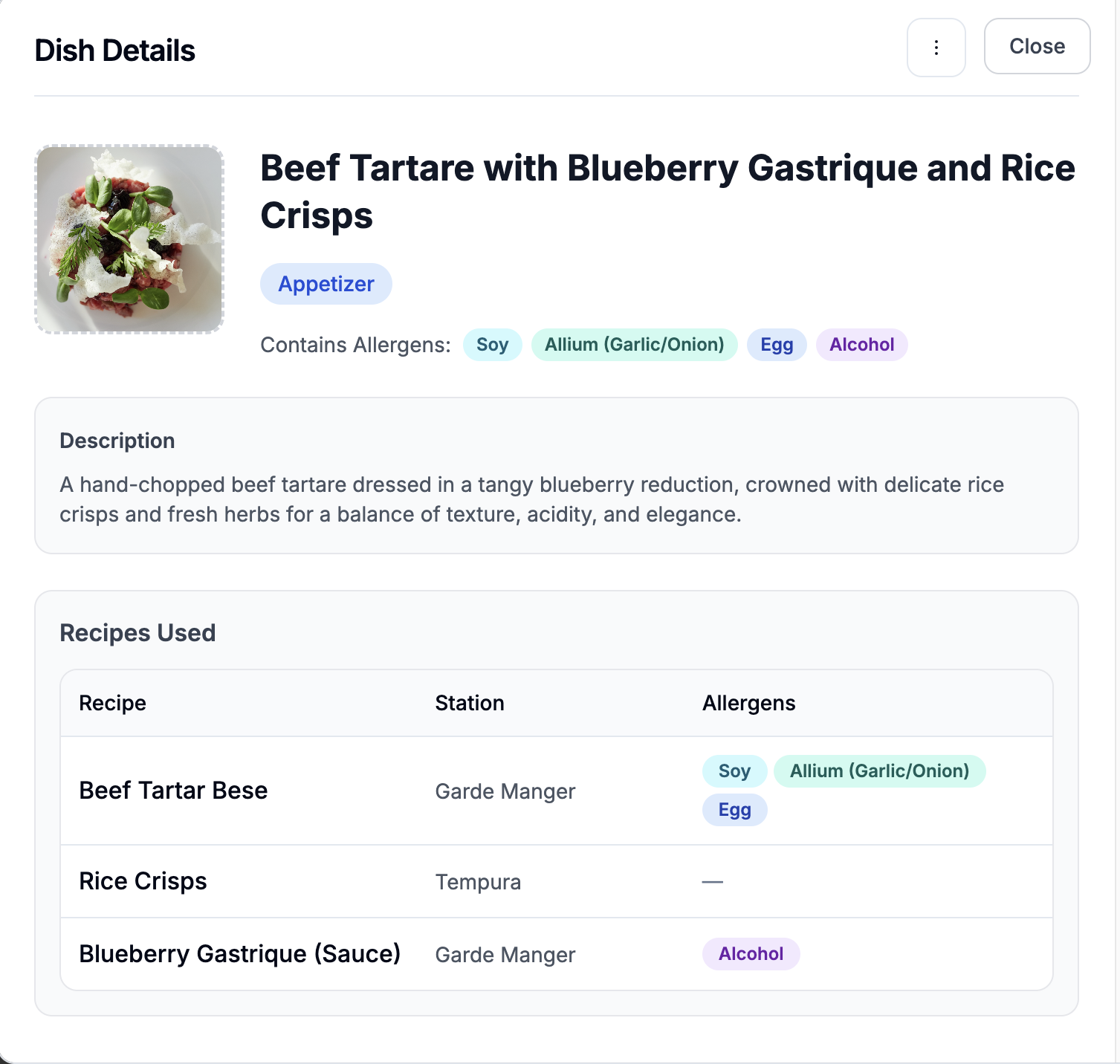Close the Dish Details dialog
The width and height of the screenshot is (1120, 1064).
pyautogui.click(x=1036, y=46)
